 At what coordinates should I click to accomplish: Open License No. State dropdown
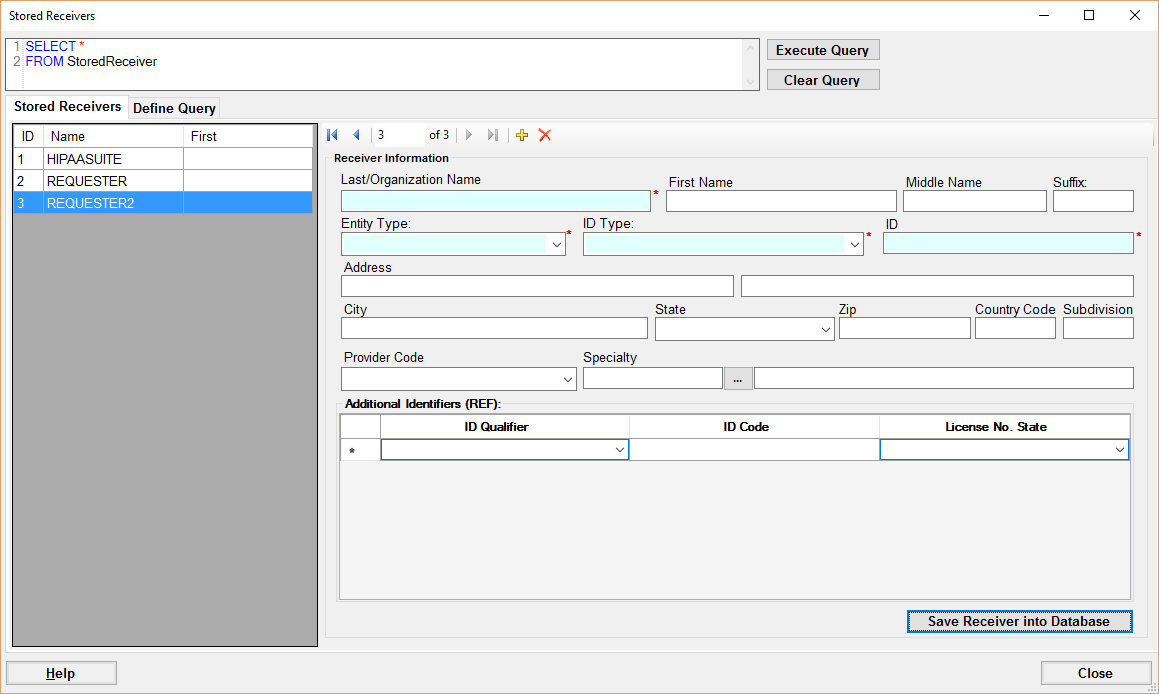tap(1119, 451)
